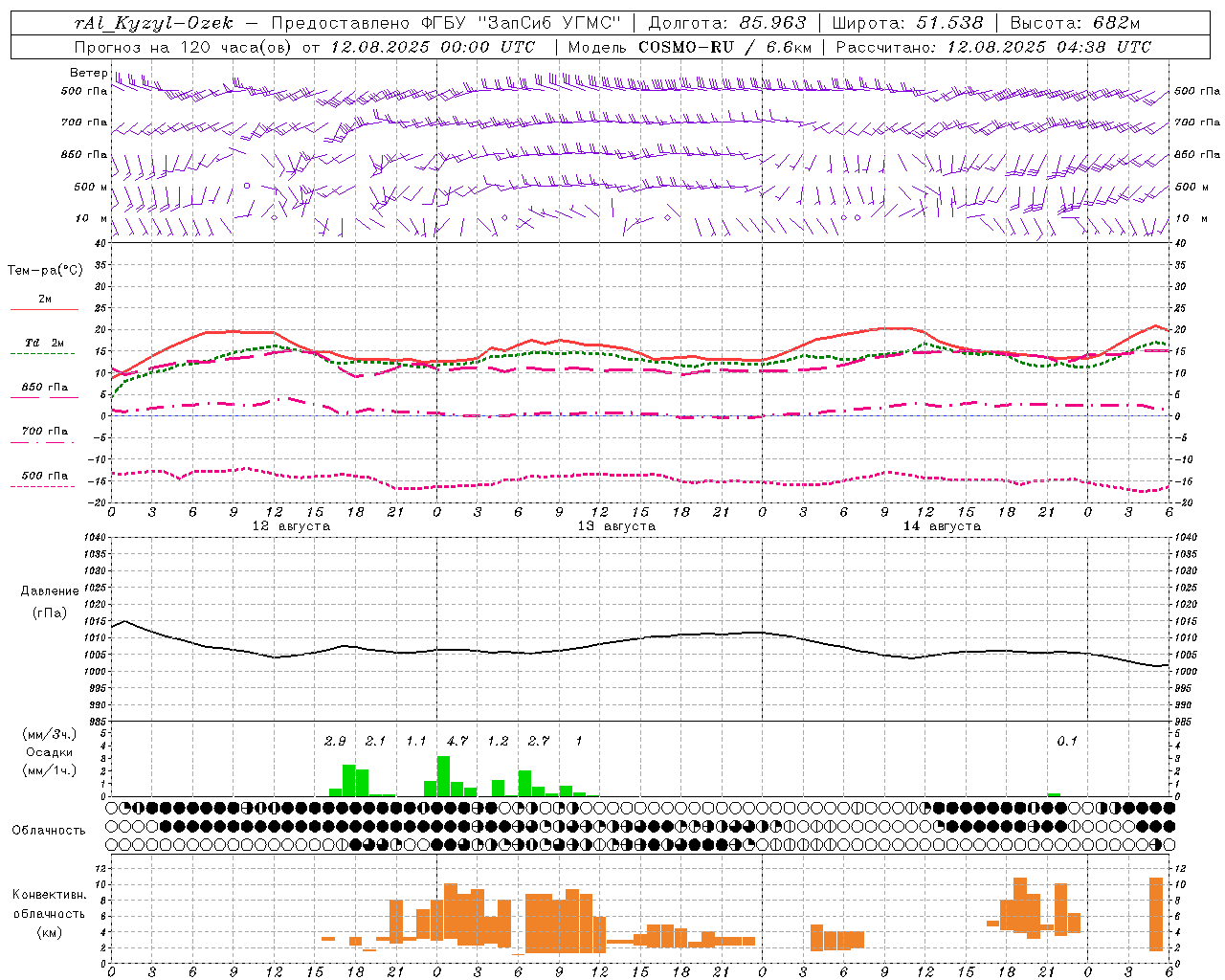Click the 12 августа date label
This screenshot has width=1225, height=980.
click(x=291, y=526)
